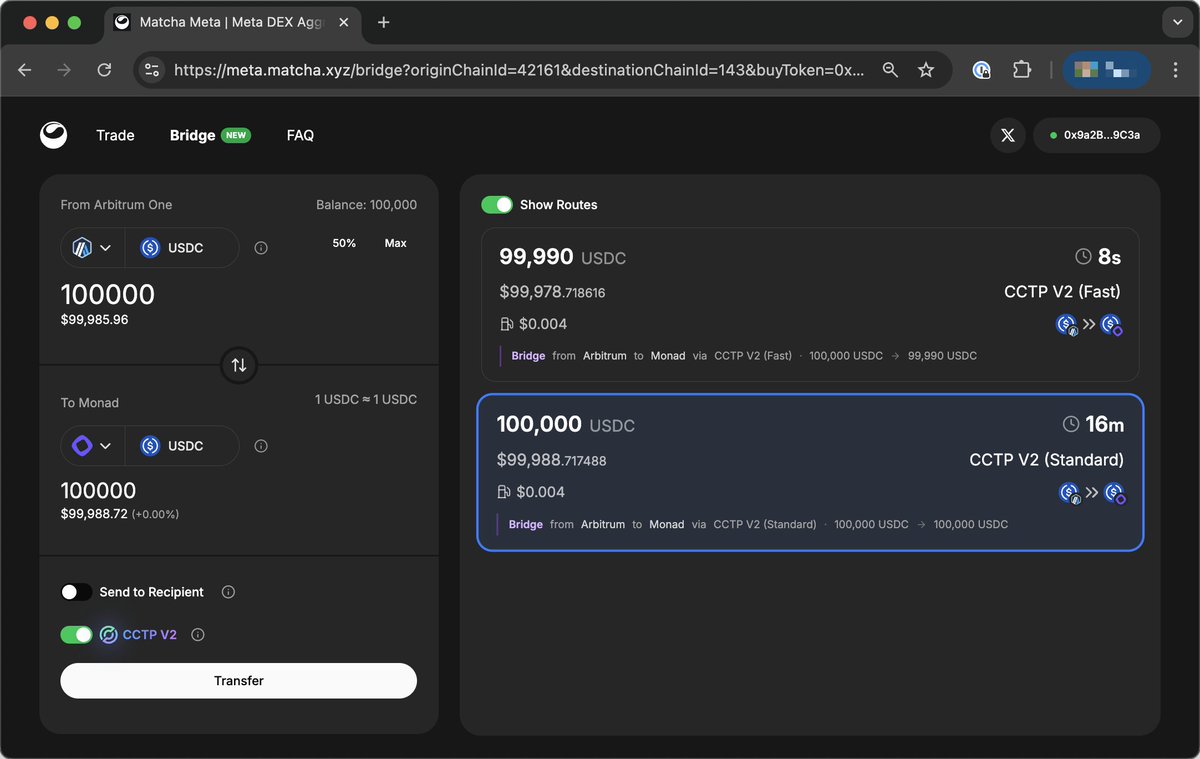The height and width of the screenshot is (759, 1200).
Task: Enable Send to Recipient toggle
Action: coord(76,592)
